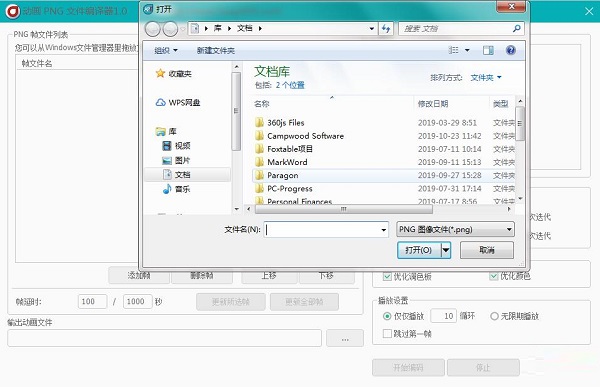This screenshot has width=600, height=387.
Task: Open help via the blue question icon
Action: 510,50
